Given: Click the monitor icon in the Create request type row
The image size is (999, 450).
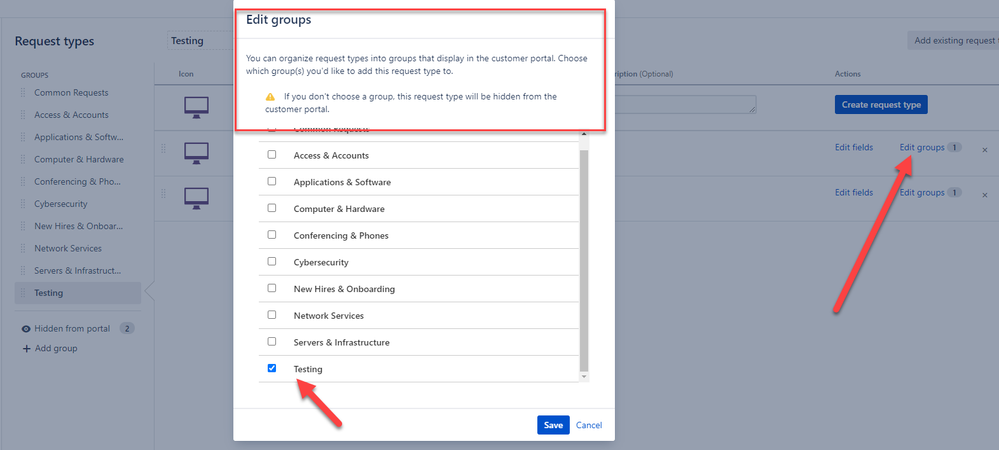Looking at the screenshot, I should [x=196, y=107].
